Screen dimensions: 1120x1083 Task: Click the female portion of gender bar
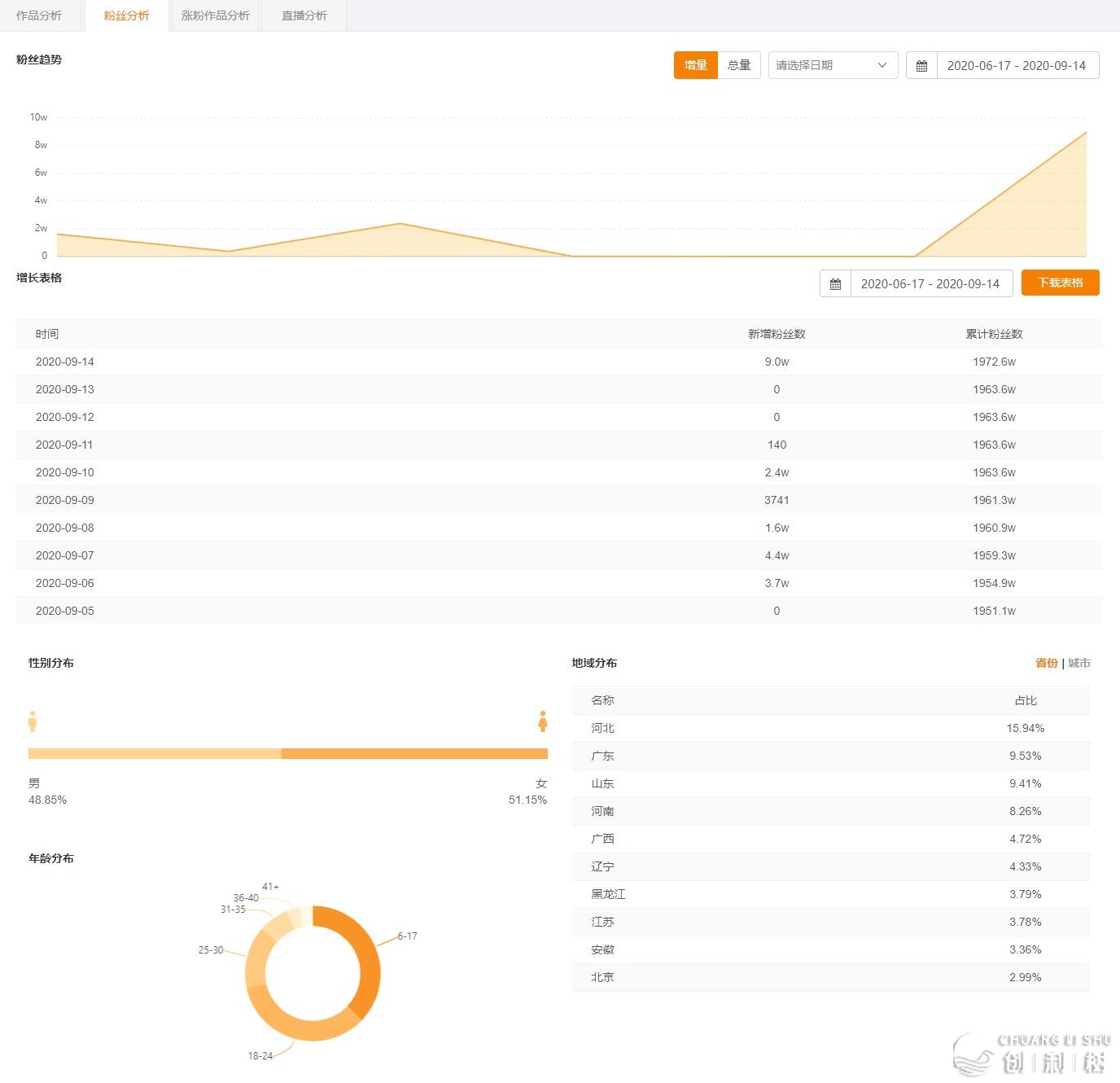point(413,753)
